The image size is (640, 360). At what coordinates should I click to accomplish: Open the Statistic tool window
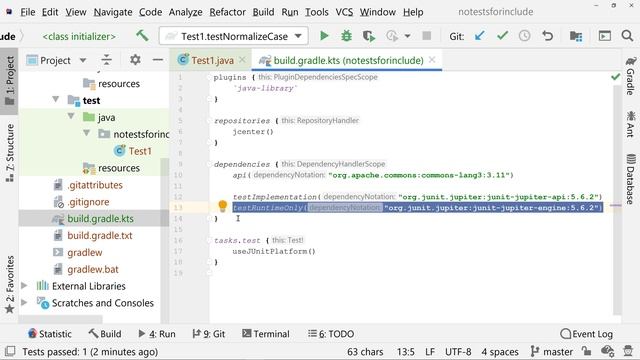point(49,334)
